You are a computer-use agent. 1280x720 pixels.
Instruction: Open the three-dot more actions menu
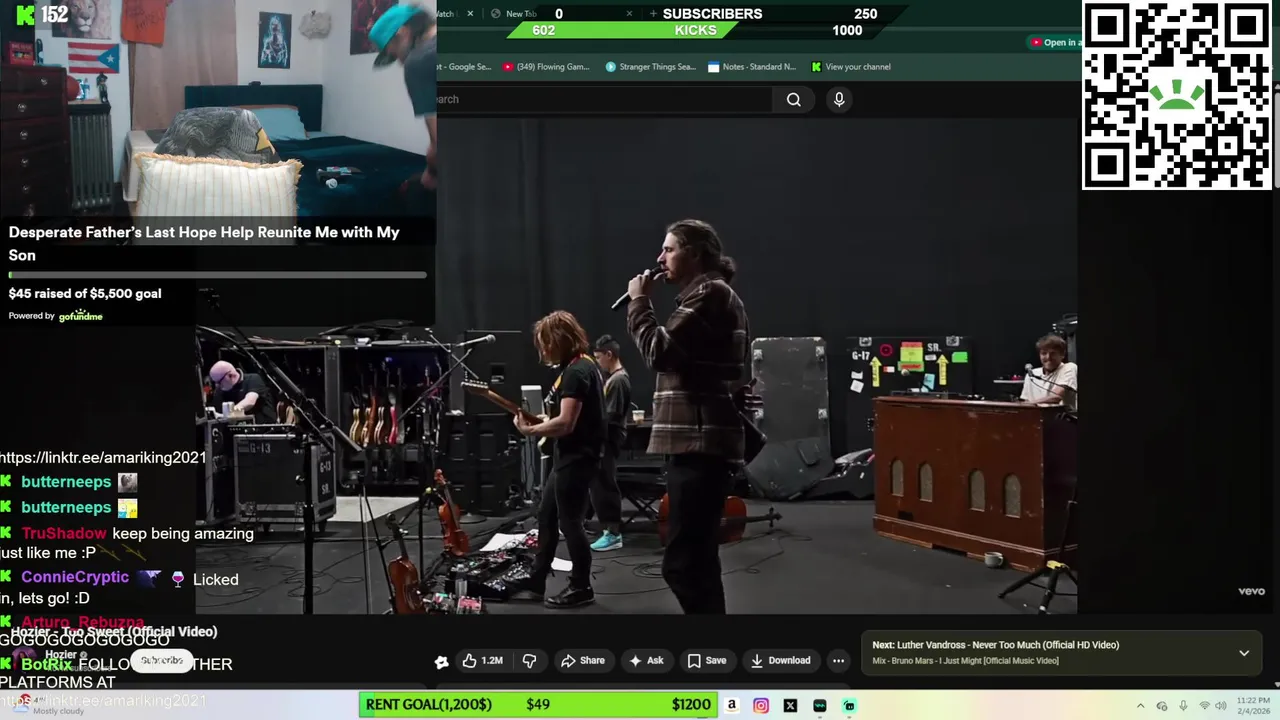click(x=838, y=660)
